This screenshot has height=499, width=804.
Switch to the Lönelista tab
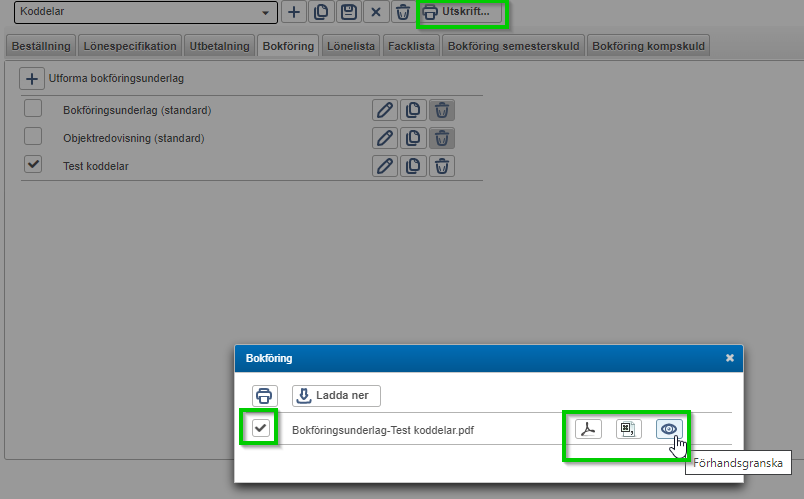click(x=351, y=46)
